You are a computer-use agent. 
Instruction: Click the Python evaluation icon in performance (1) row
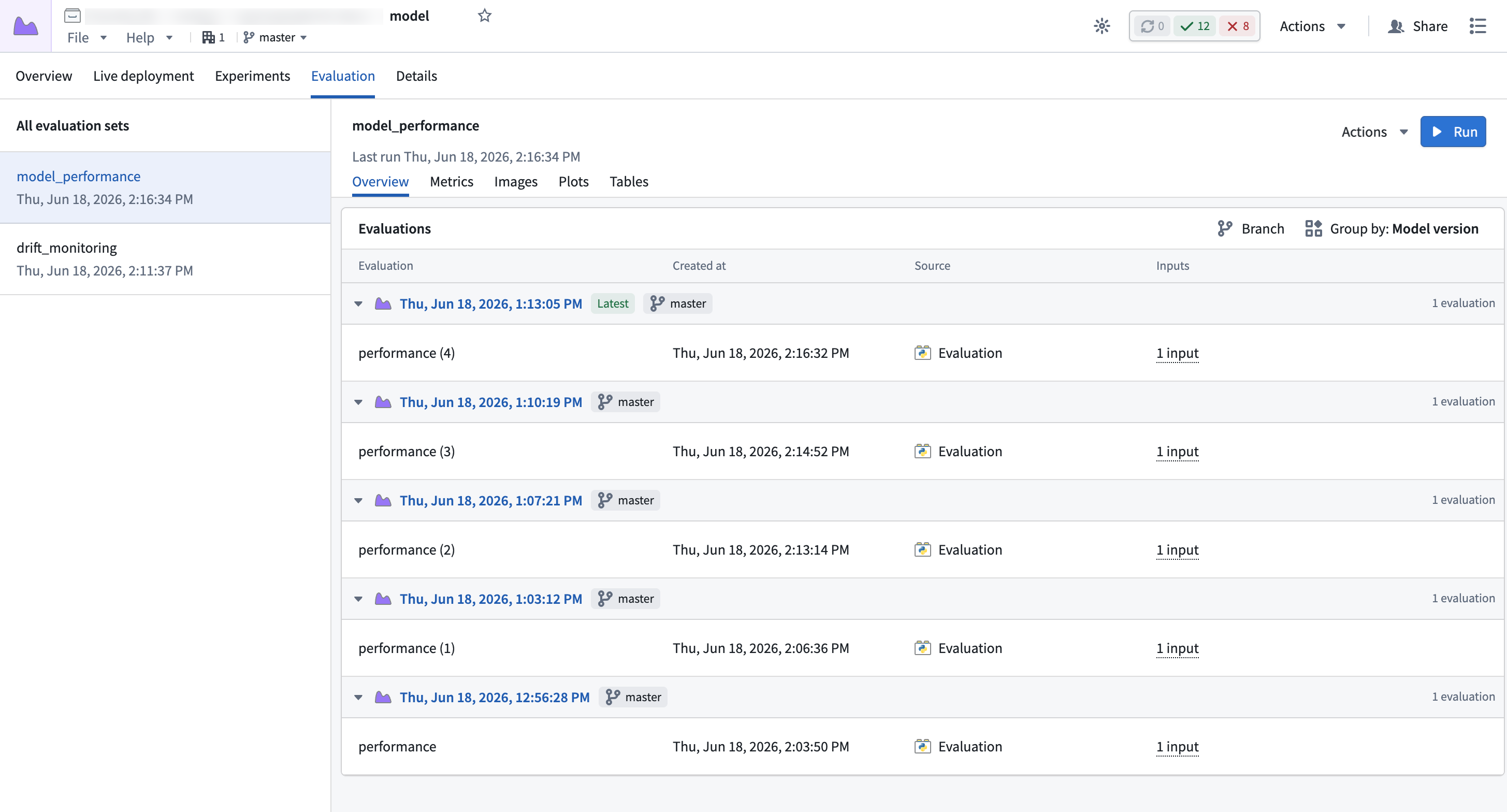point(922,648)
